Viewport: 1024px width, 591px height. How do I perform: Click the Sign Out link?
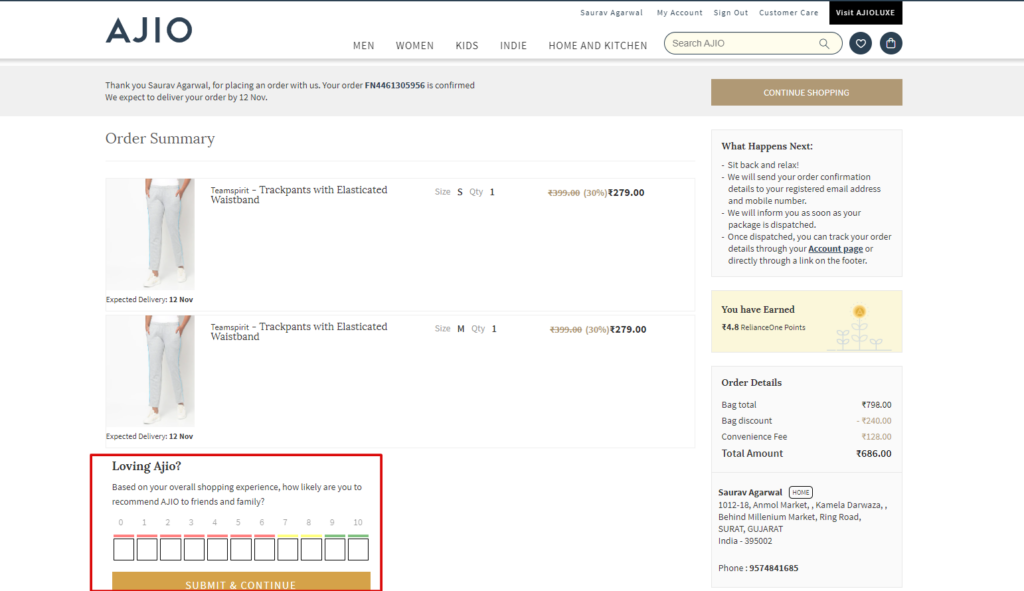coord(731,12)
